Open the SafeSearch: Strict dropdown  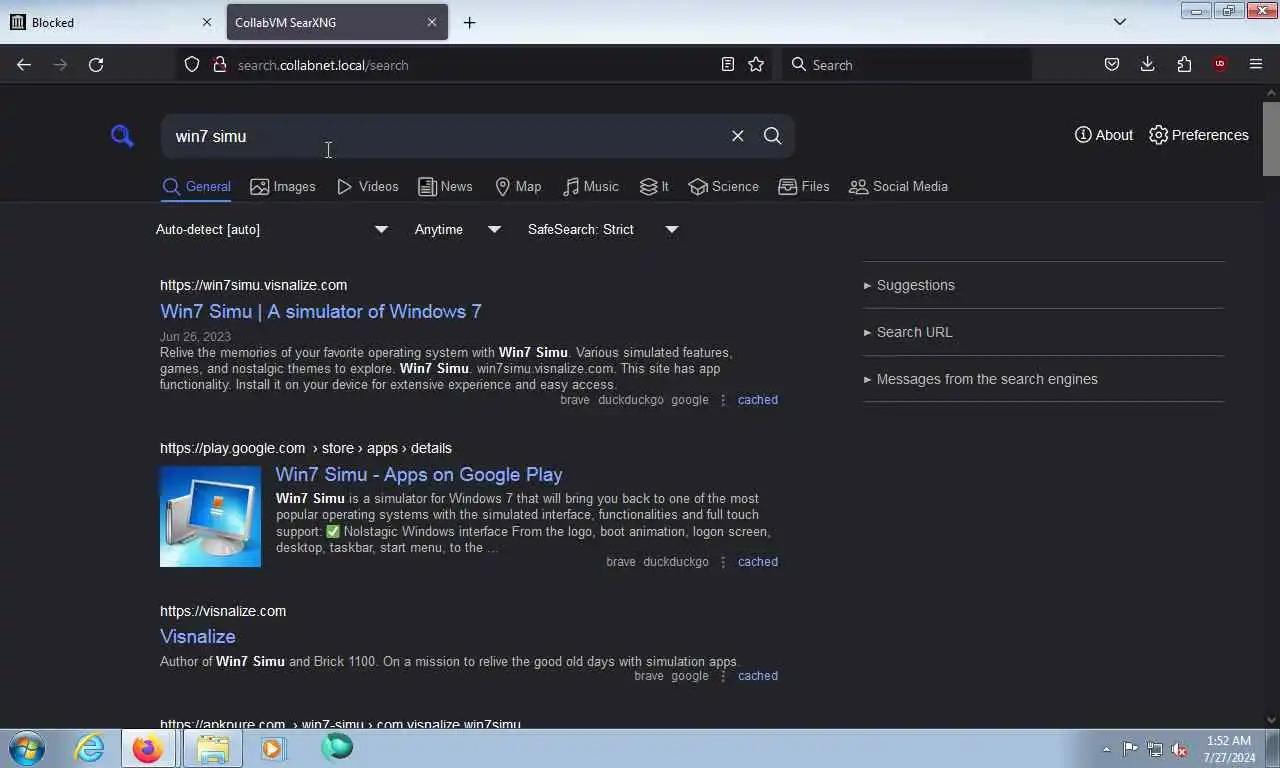[603, 230]
